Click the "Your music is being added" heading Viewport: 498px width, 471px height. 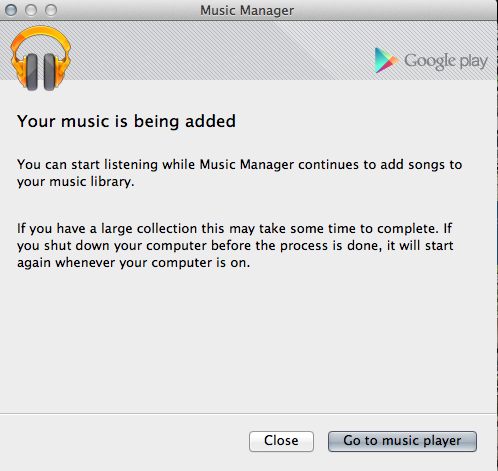[126, 121]
